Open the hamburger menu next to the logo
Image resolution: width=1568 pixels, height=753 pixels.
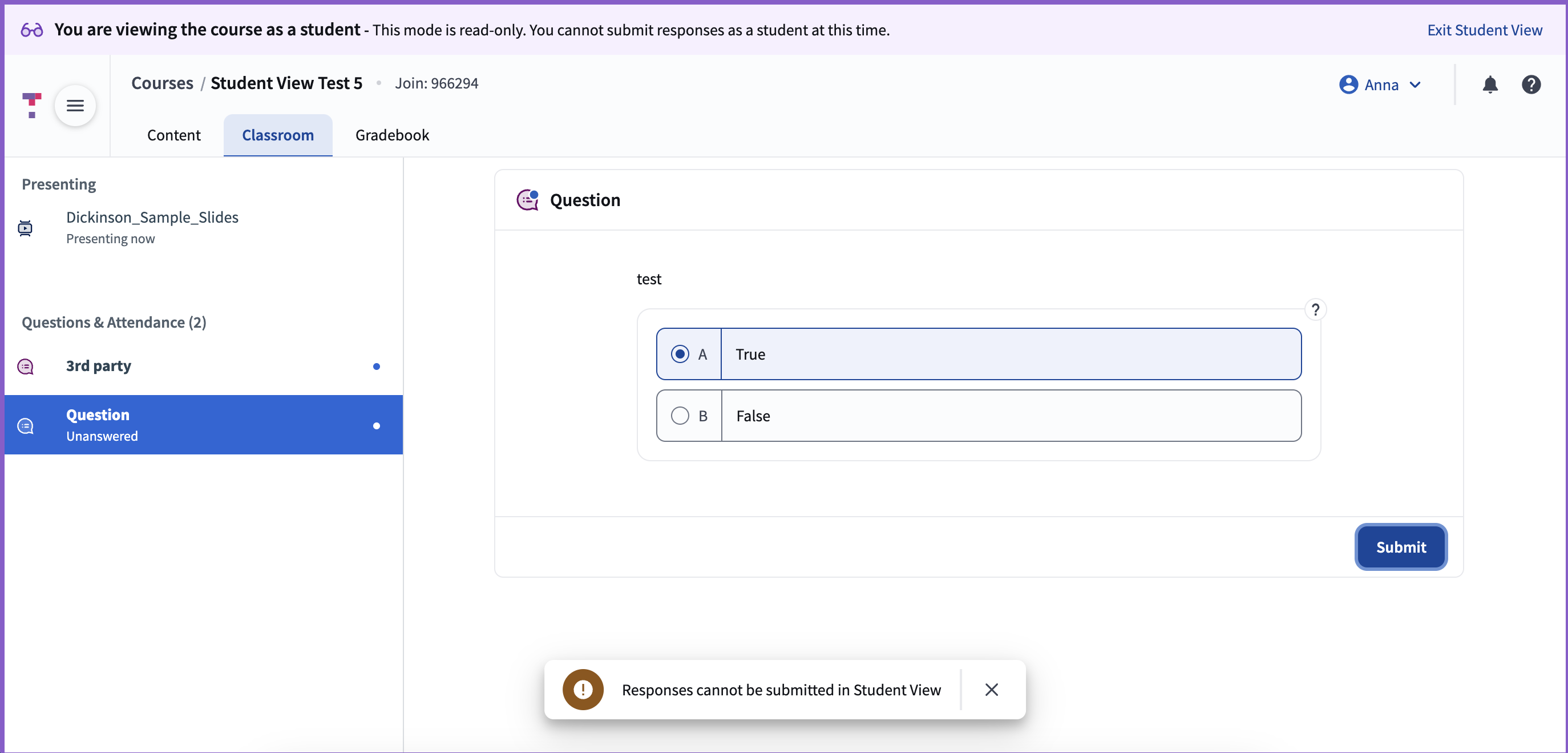pyautogui.click(x=75, y=106)
